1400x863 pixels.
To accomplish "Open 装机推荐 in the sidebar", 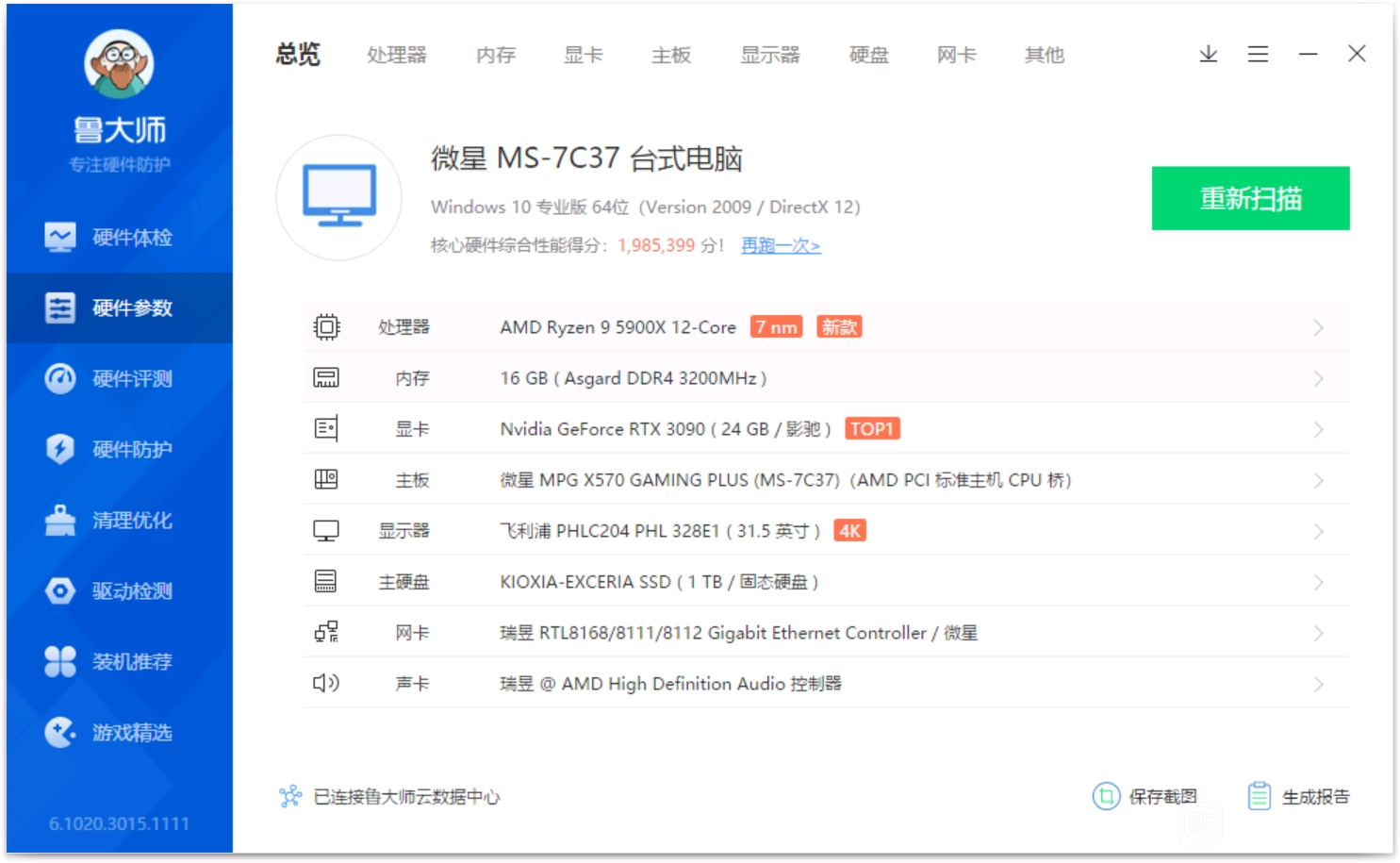I will point(119,662).
